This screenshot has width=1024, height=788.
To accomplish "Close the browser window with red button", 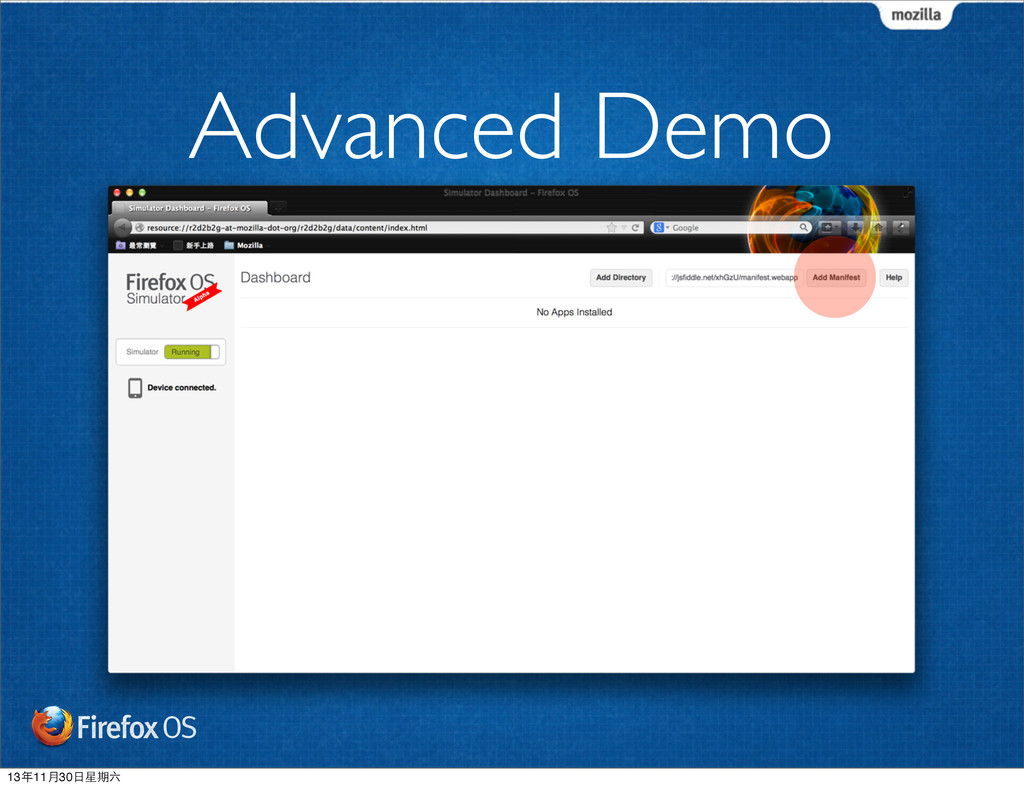I will pyautogui.click(x=118, y=193).
